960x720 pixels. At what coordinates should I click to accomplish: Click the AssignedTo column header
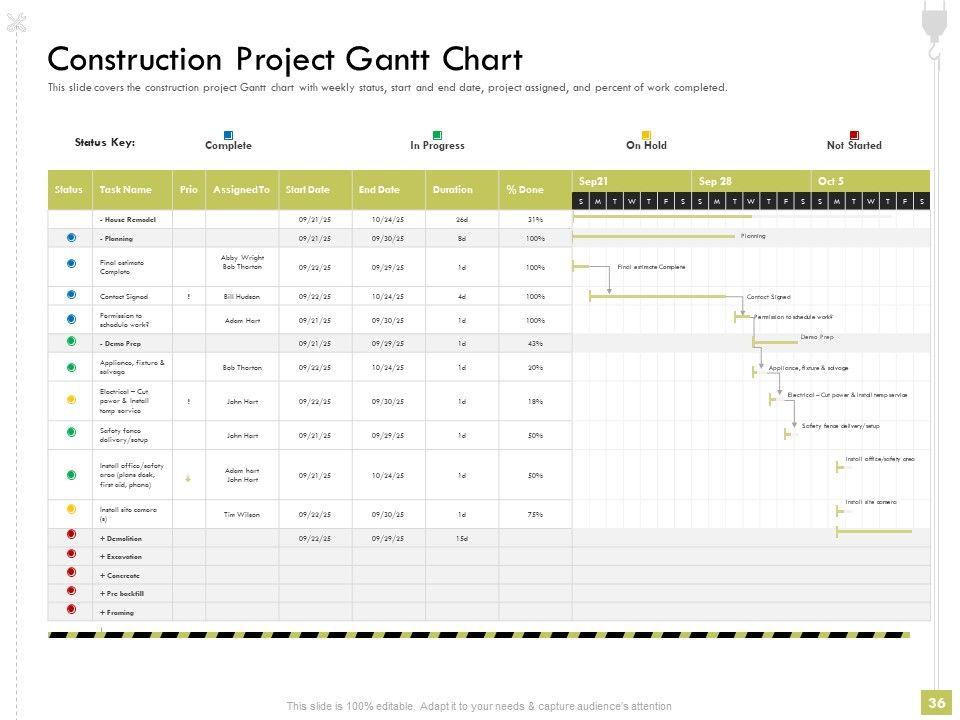tap(242, 190)
